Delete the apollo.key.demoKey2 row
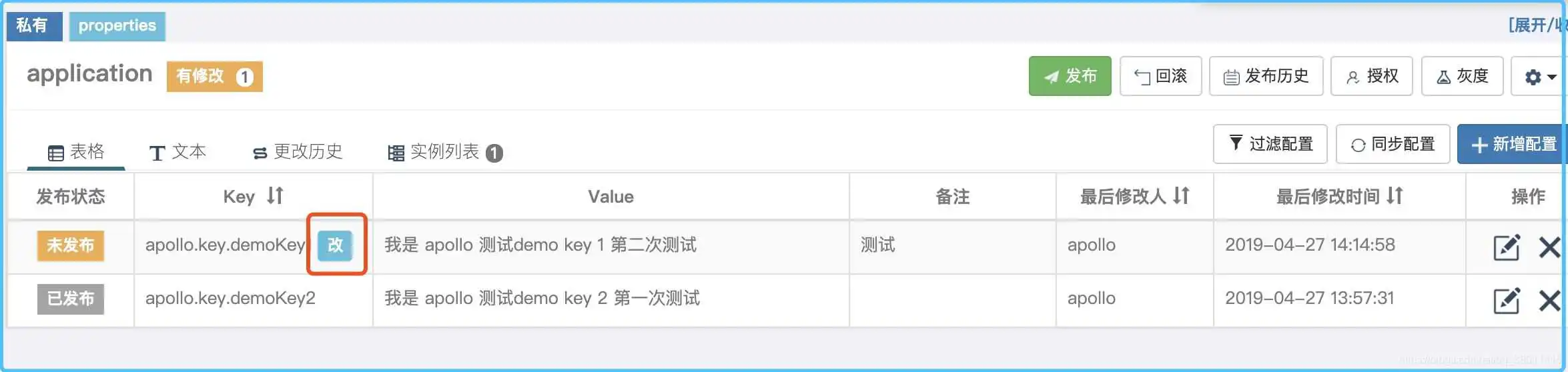Screen dimensions: 1568x372 pyautogui.click(x=1549, y=300)
